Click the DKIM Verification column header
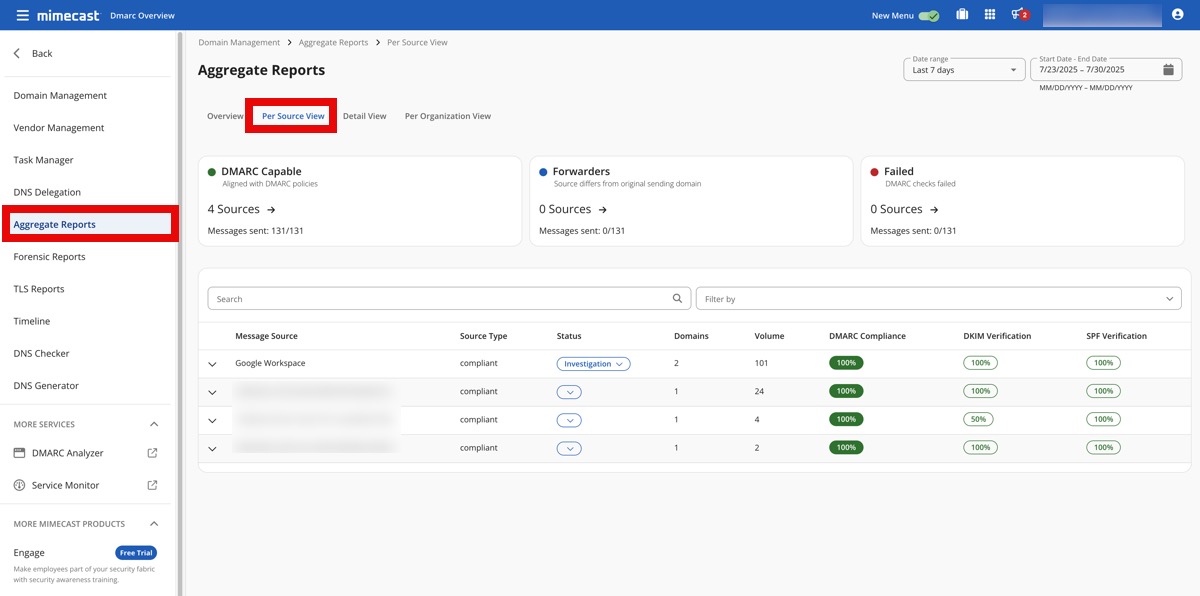This screenshot has height=596, width=1200. coord(997,336)
